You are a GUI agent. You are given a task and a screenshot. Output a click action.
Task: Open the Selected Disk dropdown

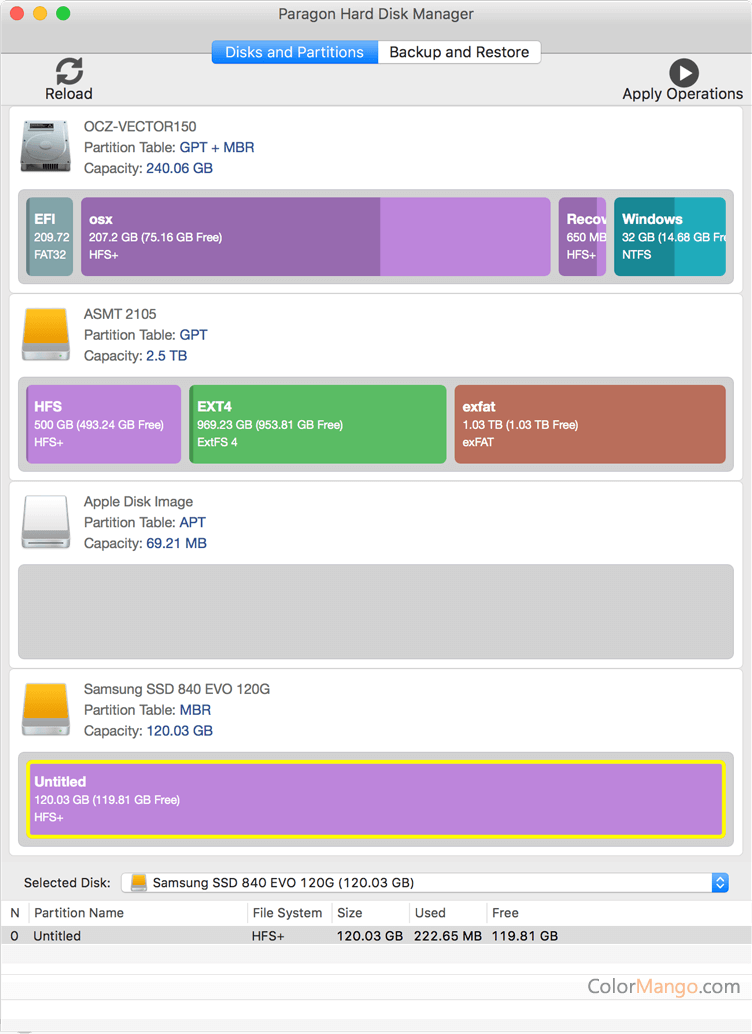tap(424, 883)
